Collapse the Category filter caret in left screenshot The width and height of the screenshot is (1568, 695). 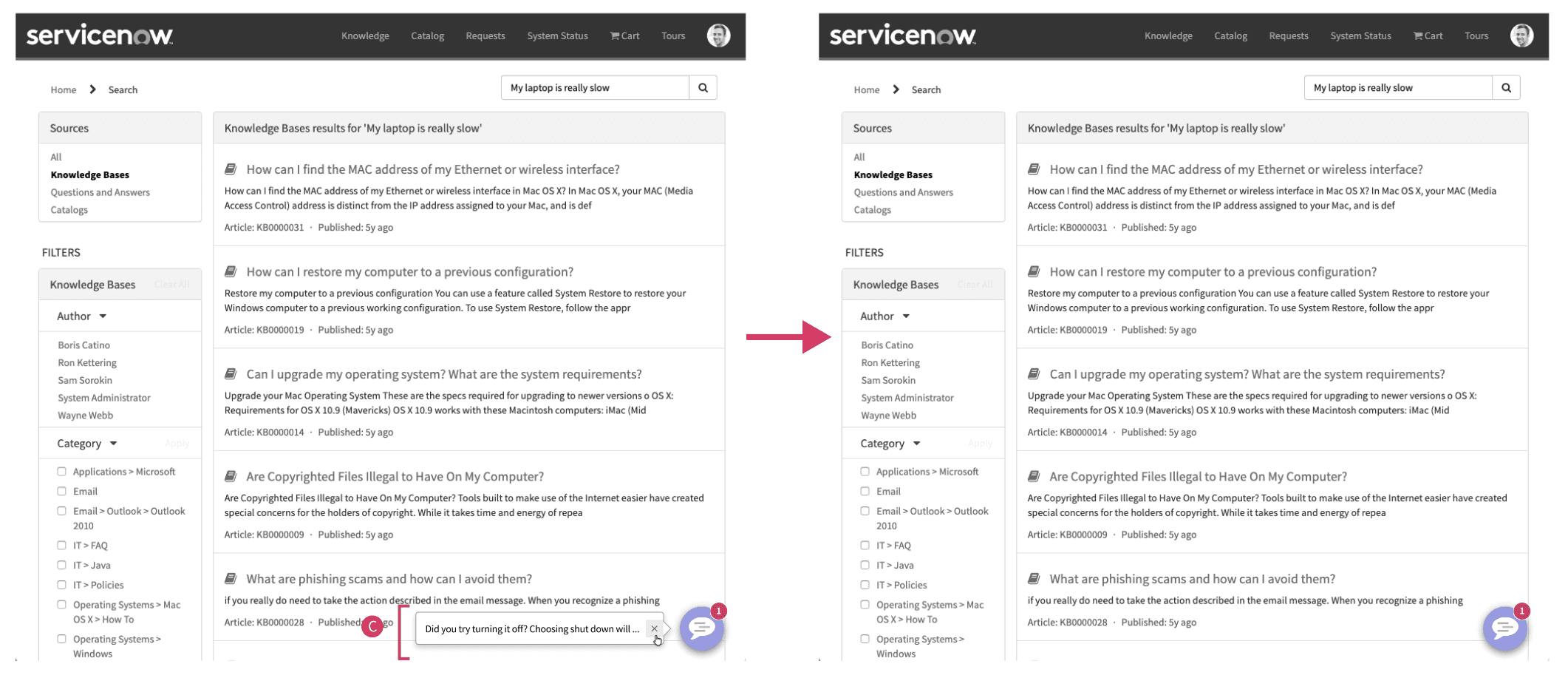tap(113, 444)
